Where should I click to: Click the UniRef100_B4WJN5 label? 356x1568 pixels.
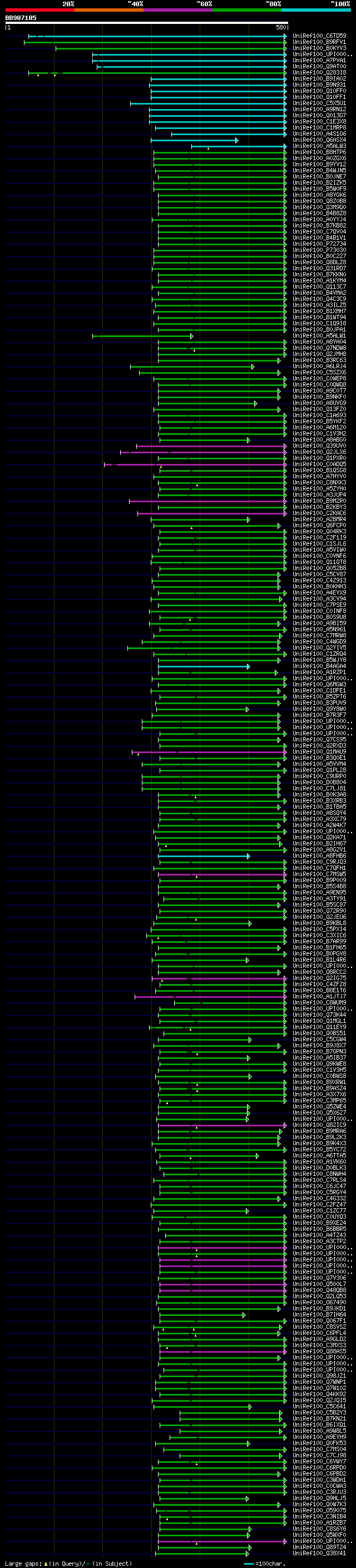(319, 171)
